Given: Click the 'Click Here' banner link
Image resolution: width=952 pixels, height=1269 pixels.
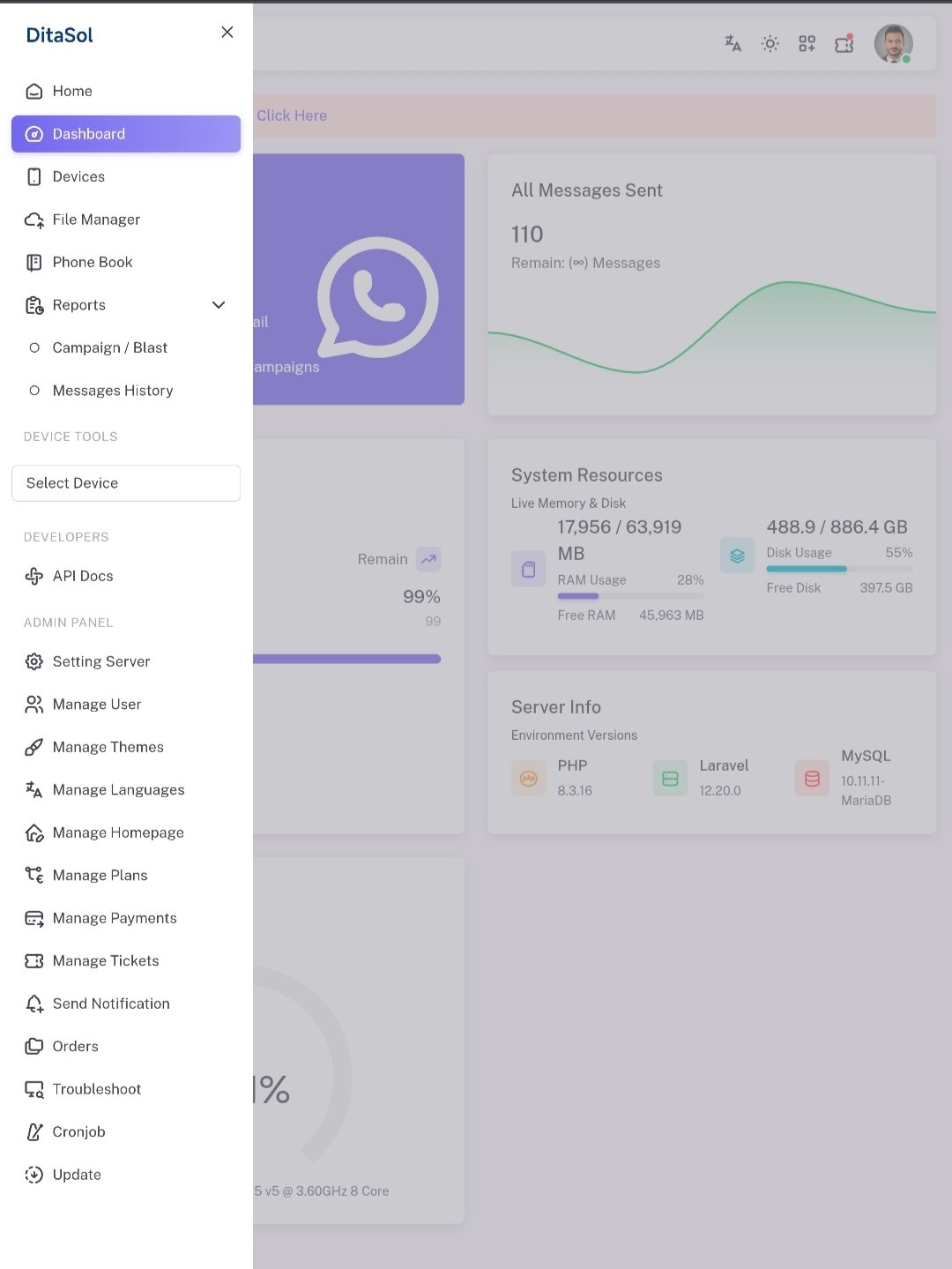Looking at the screenshot, I should [292, 116].
